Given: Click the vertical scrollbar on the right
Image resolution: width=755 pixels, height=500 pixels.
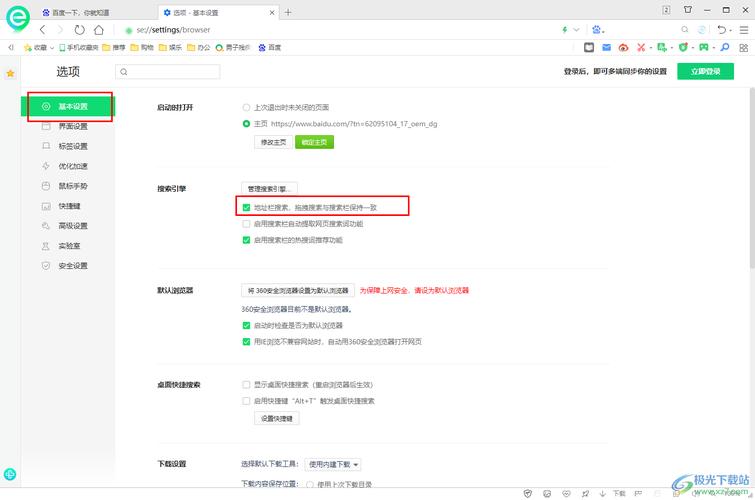Looking at the screenshot, I should (x=752, y=178).
